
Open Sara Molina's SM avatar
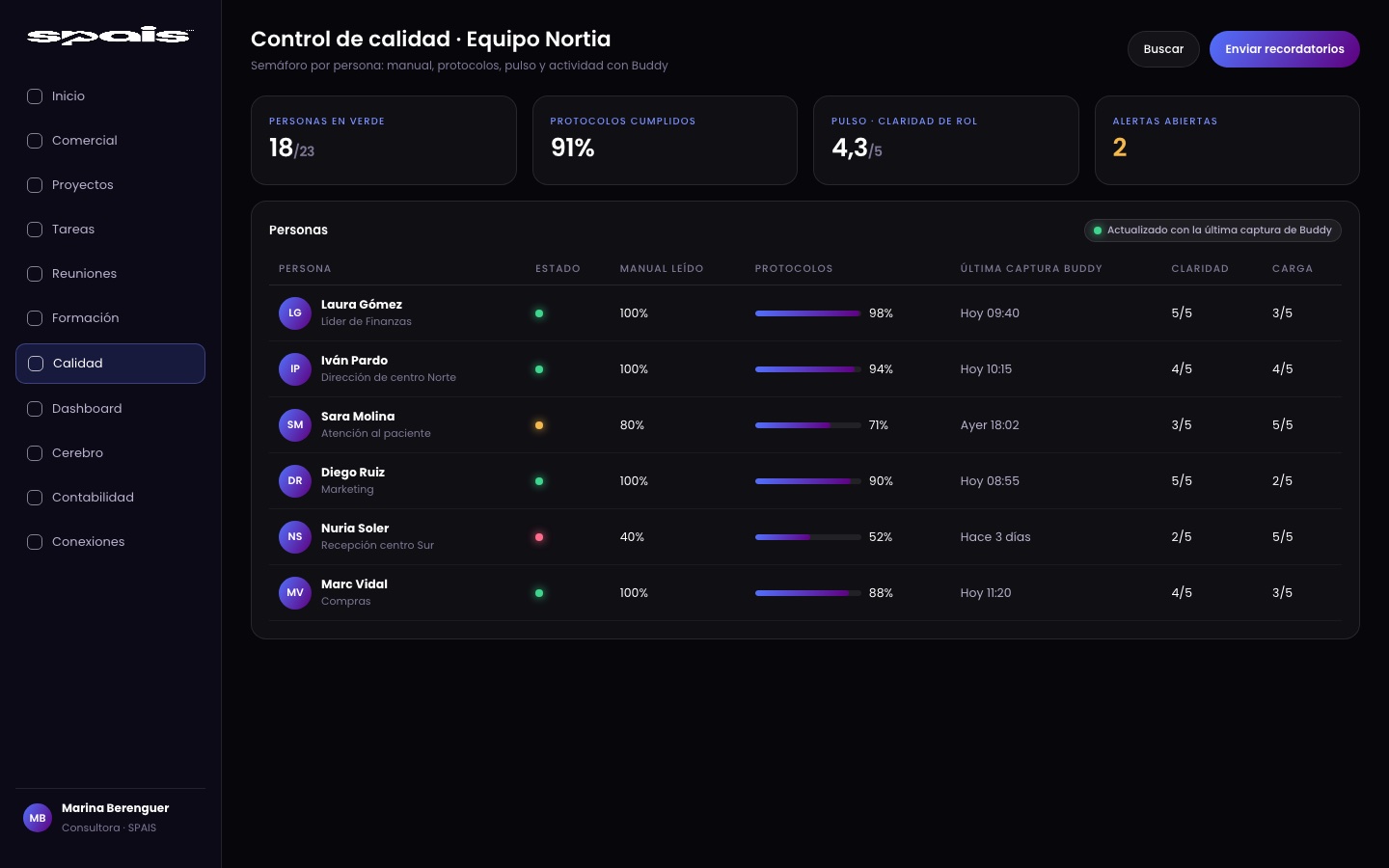point(295,425)
